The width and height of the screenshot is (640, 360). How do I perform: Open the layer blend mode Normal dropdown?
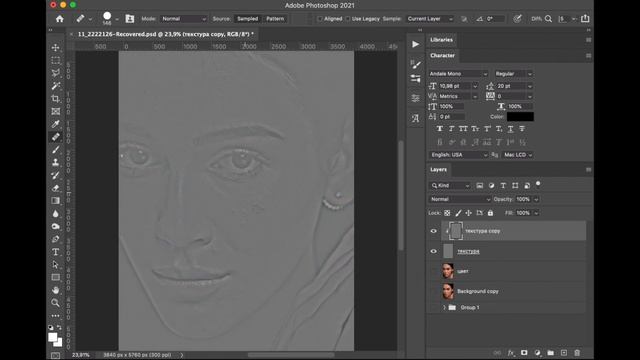pyautogui.click(x=460, y=199)
